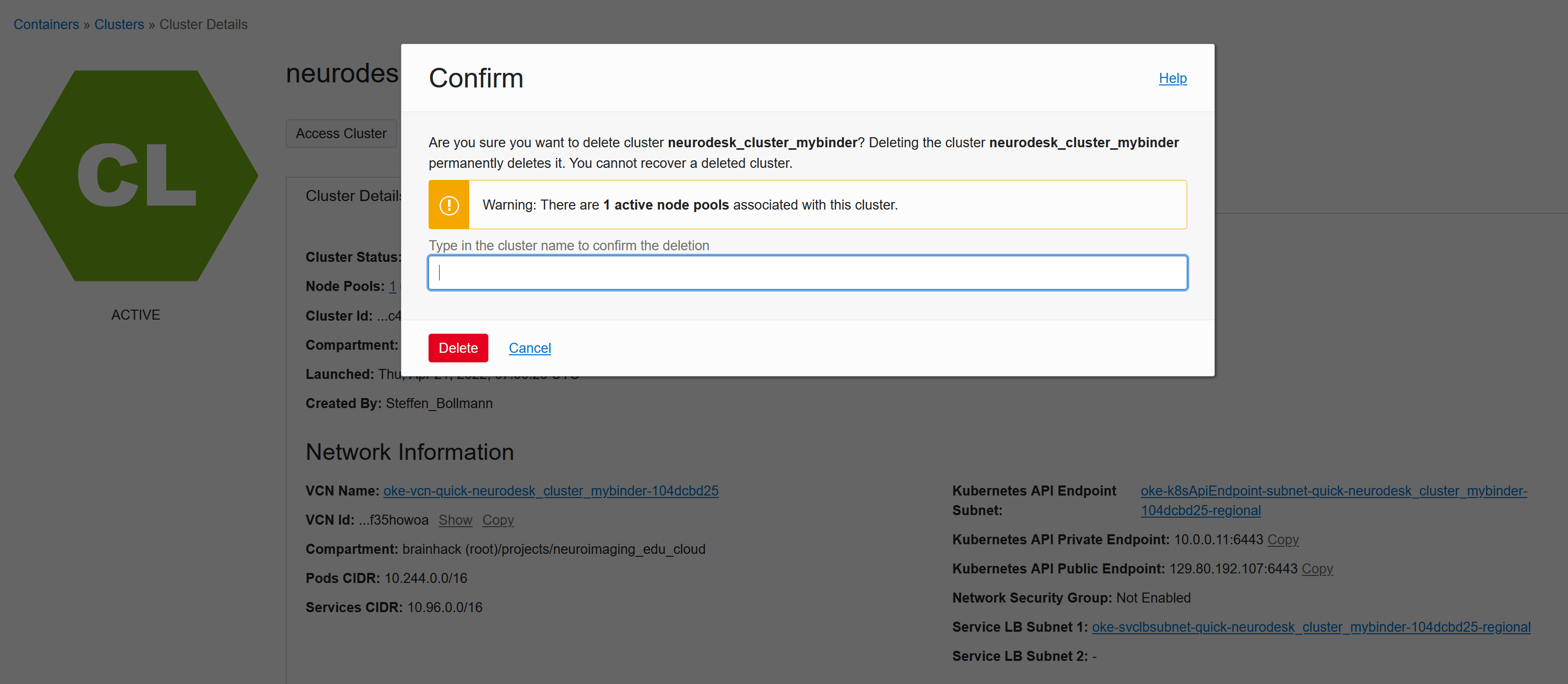Copy the Kubernetes API Public Endpoint
The image size is (1568, 684).
coord(1317,568)
